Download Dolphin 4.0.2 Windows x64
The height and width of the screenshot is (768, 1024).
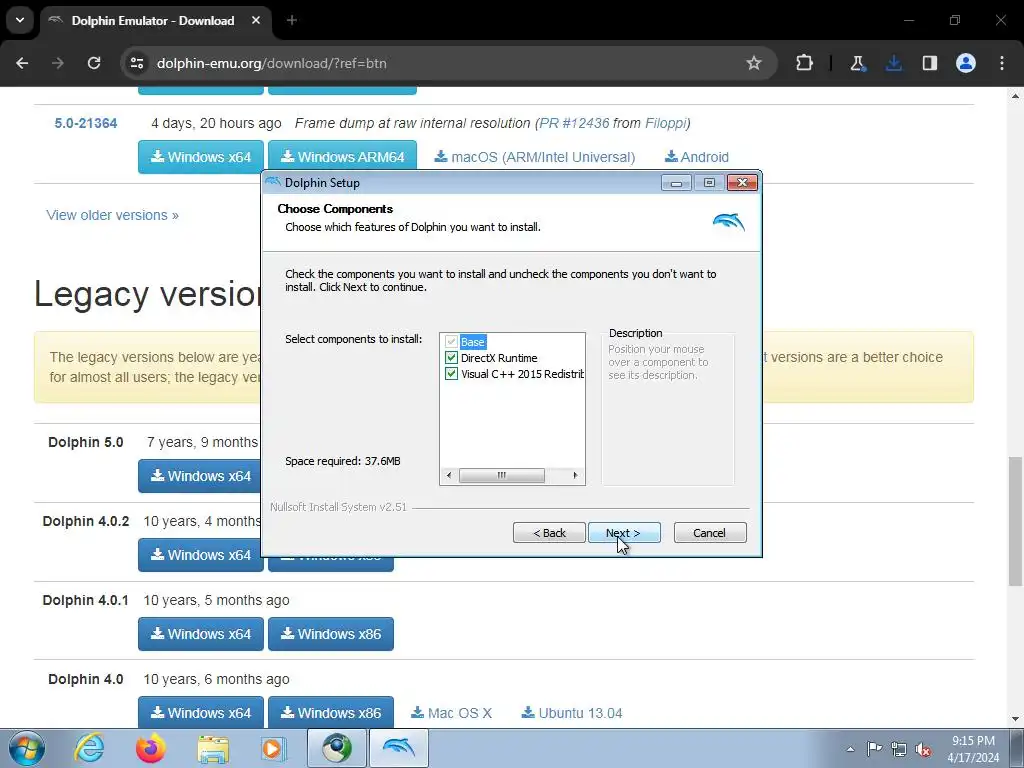tap(200, 555)
